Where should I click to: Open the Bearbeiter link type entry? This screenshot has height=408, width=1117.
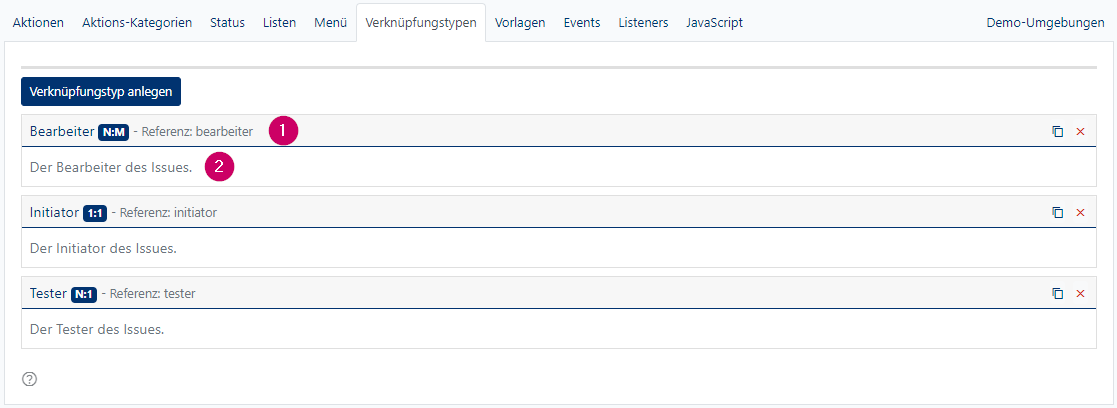(62, 132)
